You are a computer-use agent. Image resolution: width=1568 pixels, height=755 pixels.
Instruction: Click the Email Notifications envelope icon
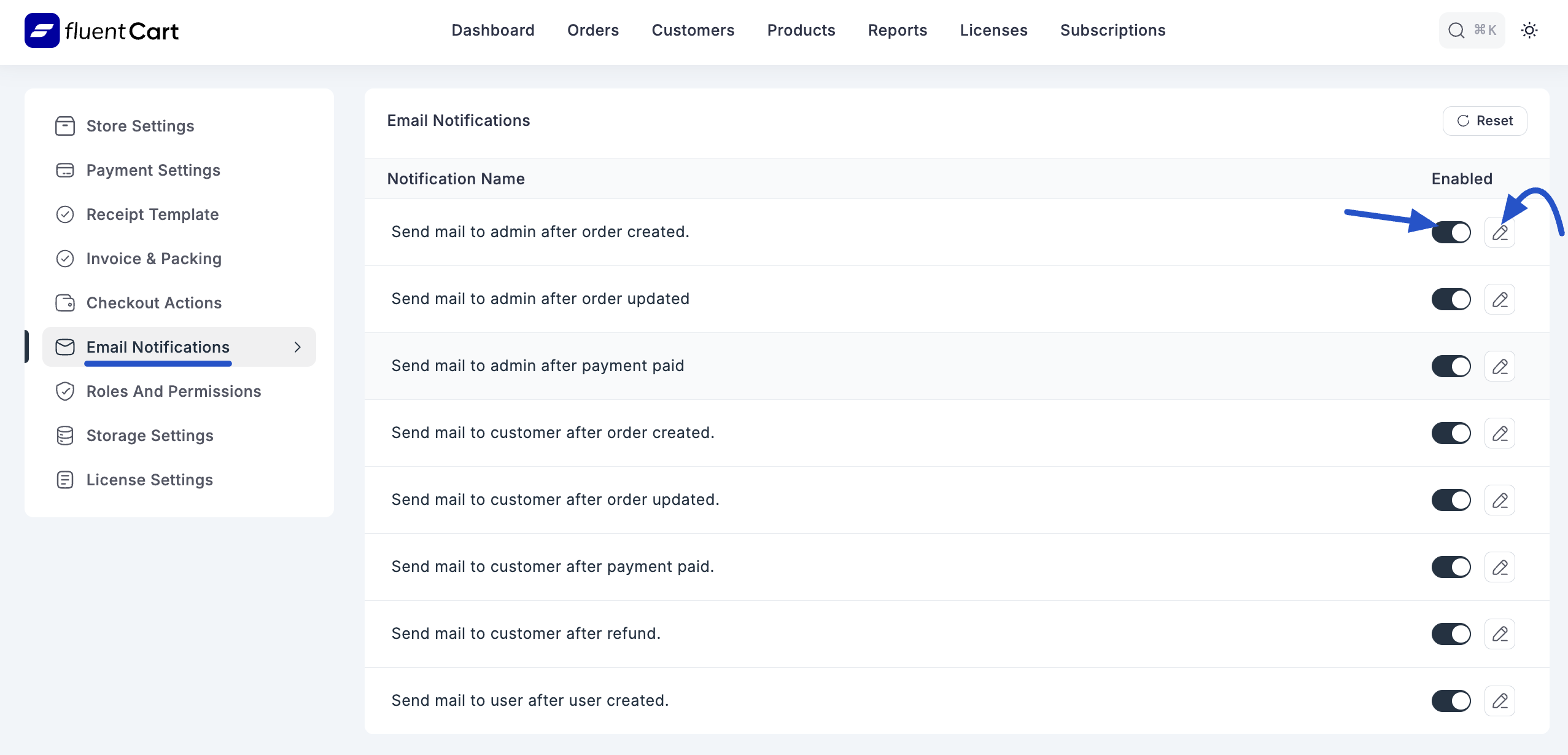[x=64, y=346]
